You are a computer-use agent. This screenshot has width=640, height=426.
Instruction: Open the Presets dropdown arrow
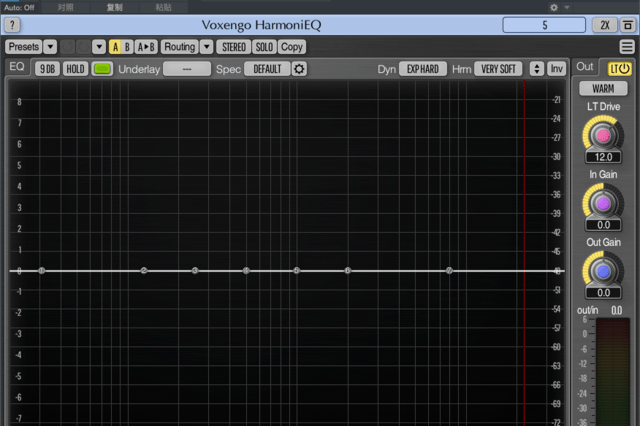point(50,47)
